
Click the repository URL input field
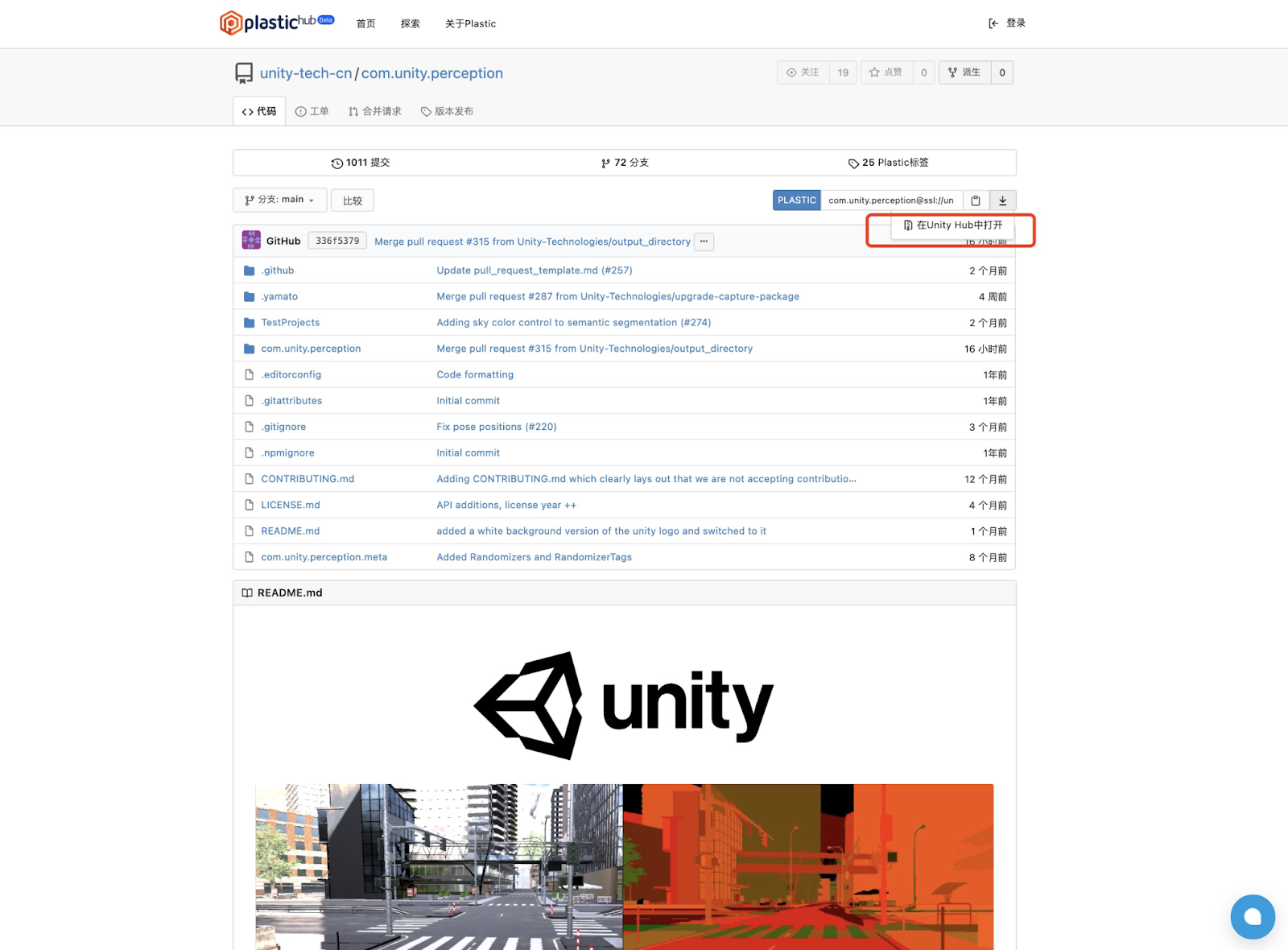click(891, 200)
